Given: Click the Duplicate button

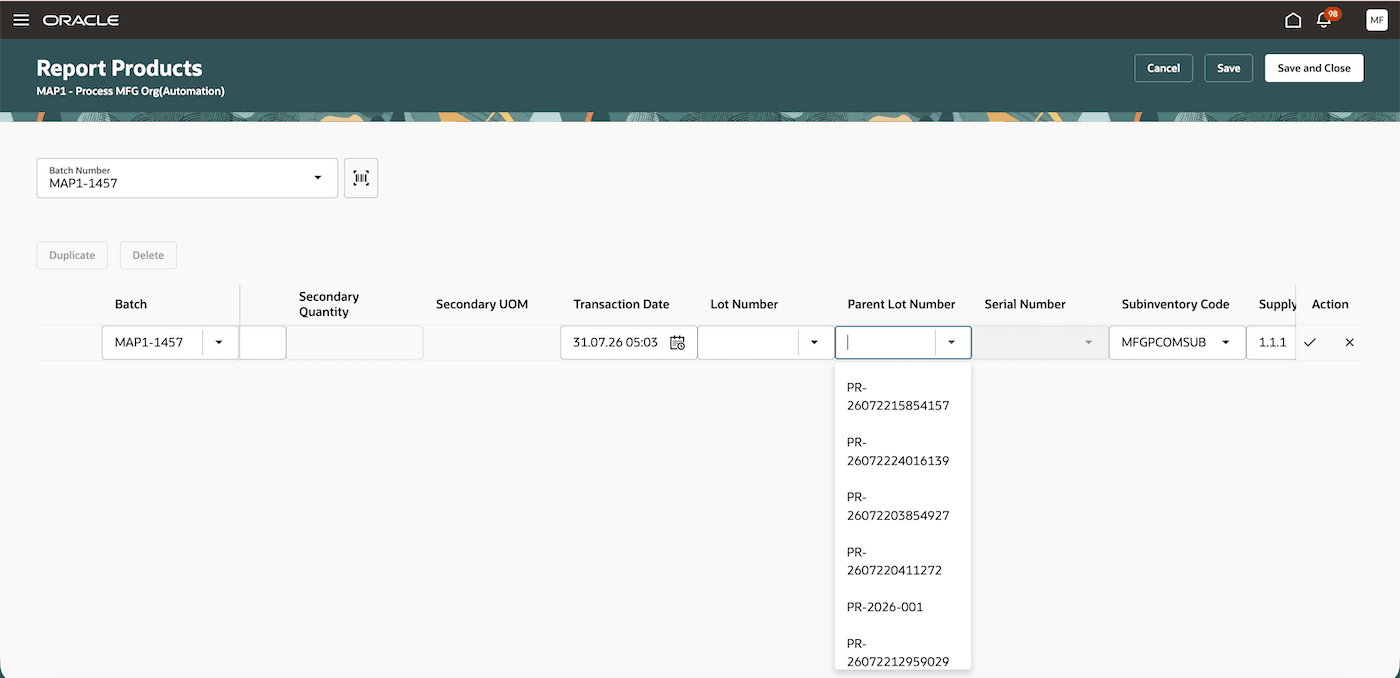Looking at the screenshot, I should 72,255.
